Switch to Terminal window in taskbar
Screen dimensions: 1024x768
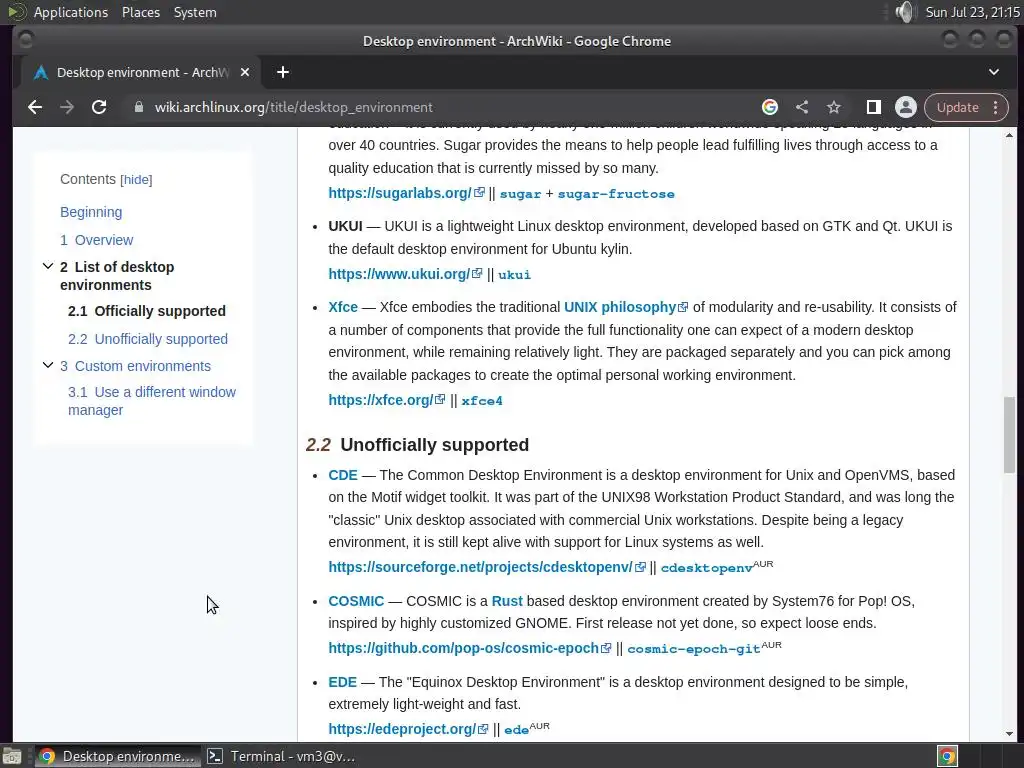(282, 756)
